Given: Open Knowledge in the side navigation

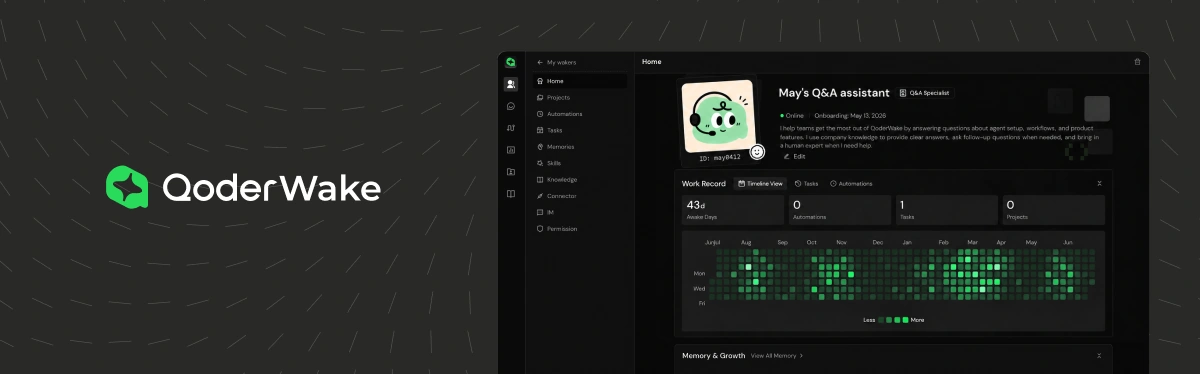Looking at the screenshot, I should click(580, 179).
